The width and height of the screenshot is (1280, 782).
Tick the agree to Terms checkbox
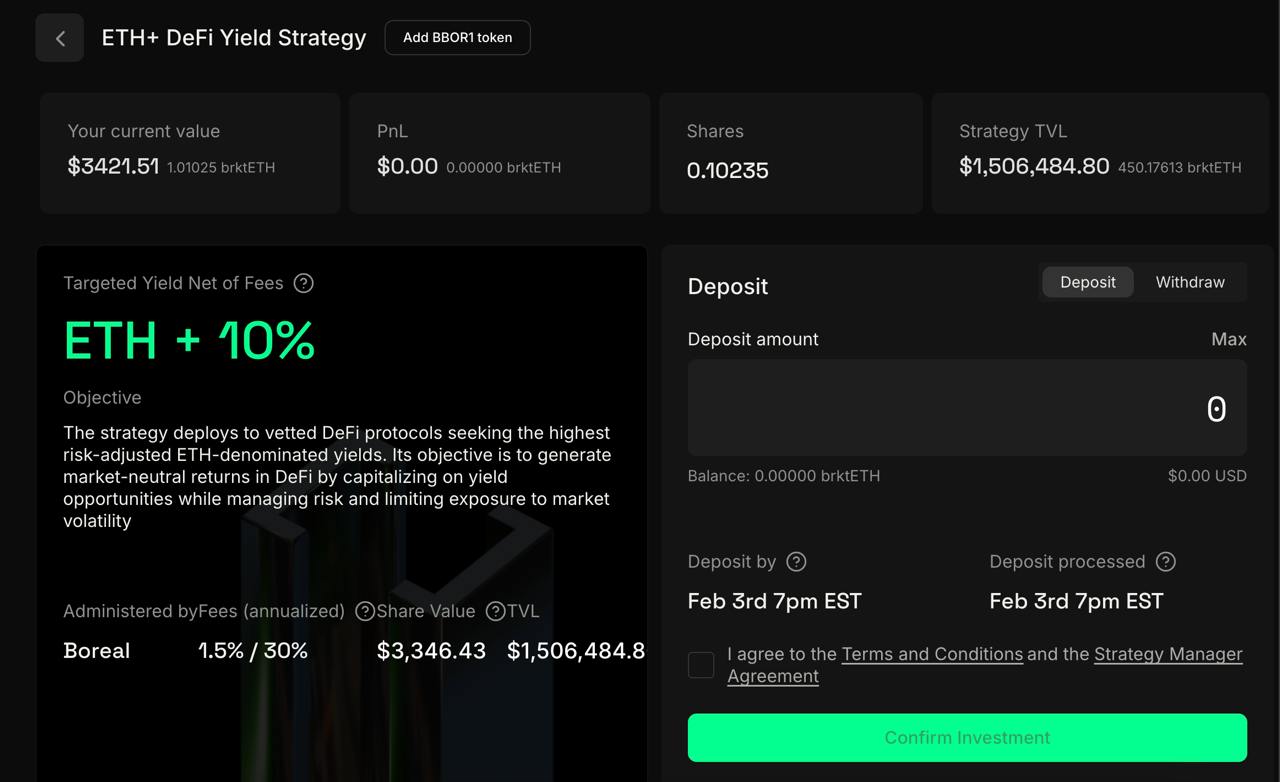coord(701,665)
